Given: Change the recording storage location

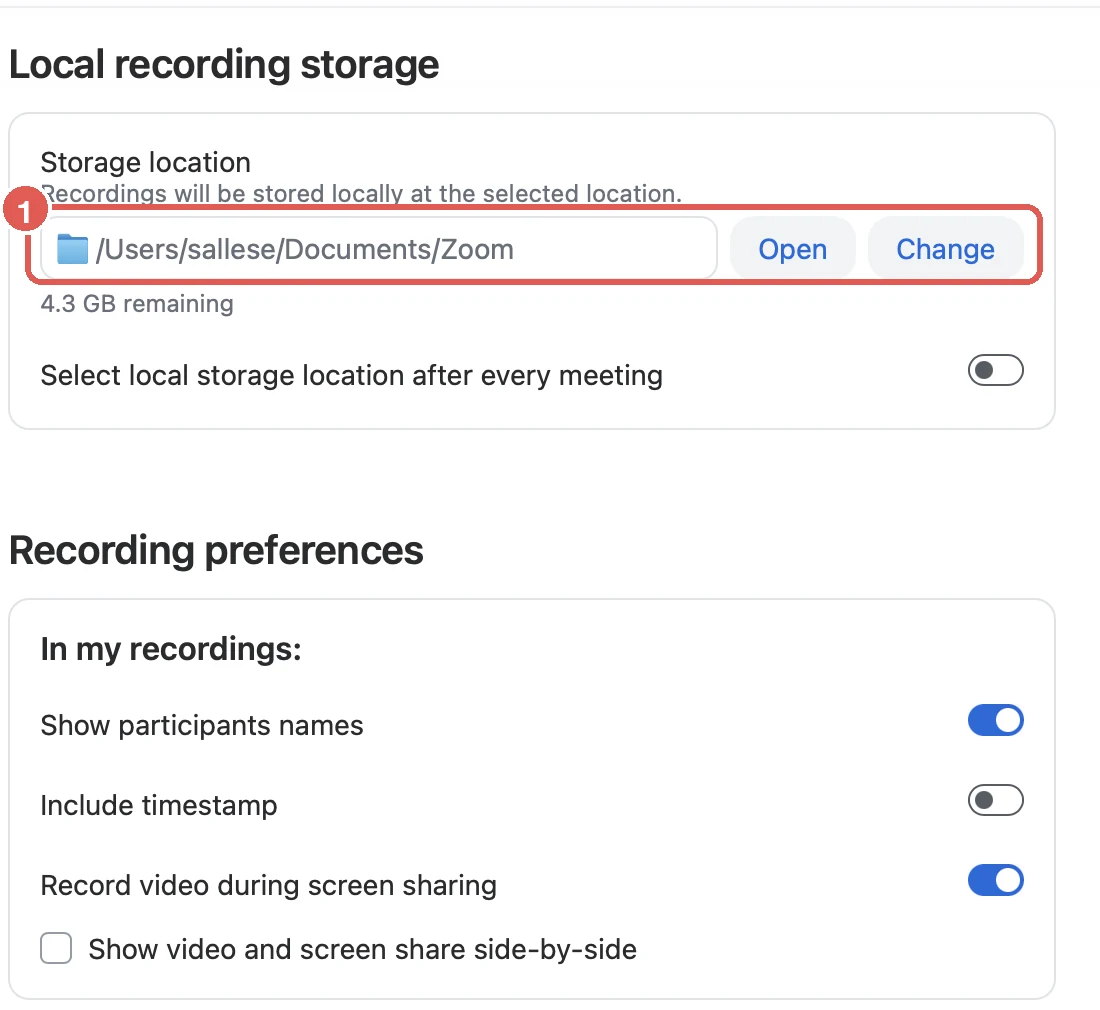Looking at the screenshot, I should click(x=946, y=249).
